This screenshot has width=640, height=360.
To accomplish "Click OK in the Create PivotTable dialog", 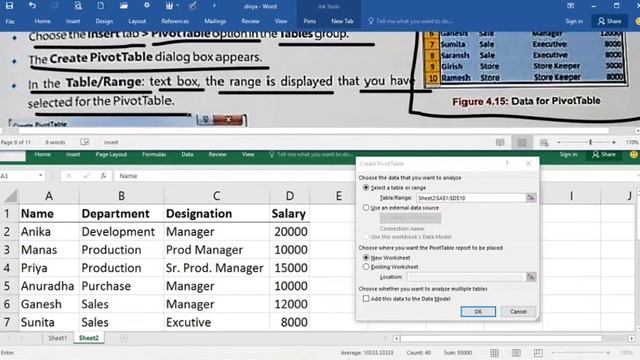I will 478,311.
